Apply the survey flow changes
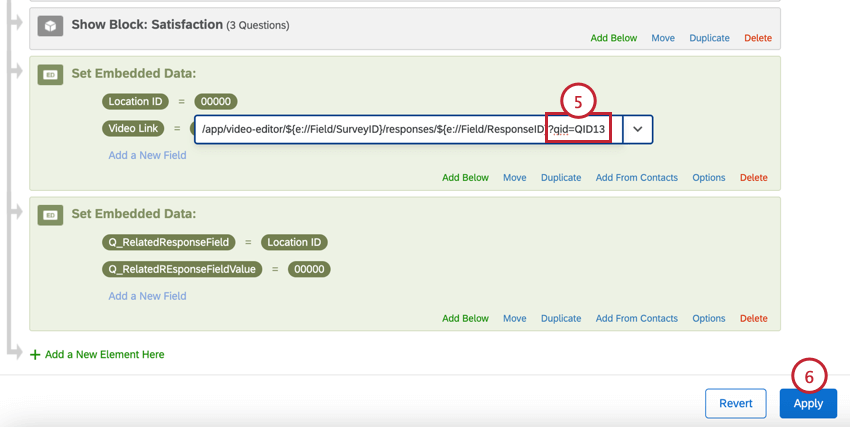The width and height of the screenshot is (850, 427). point(808,404)
